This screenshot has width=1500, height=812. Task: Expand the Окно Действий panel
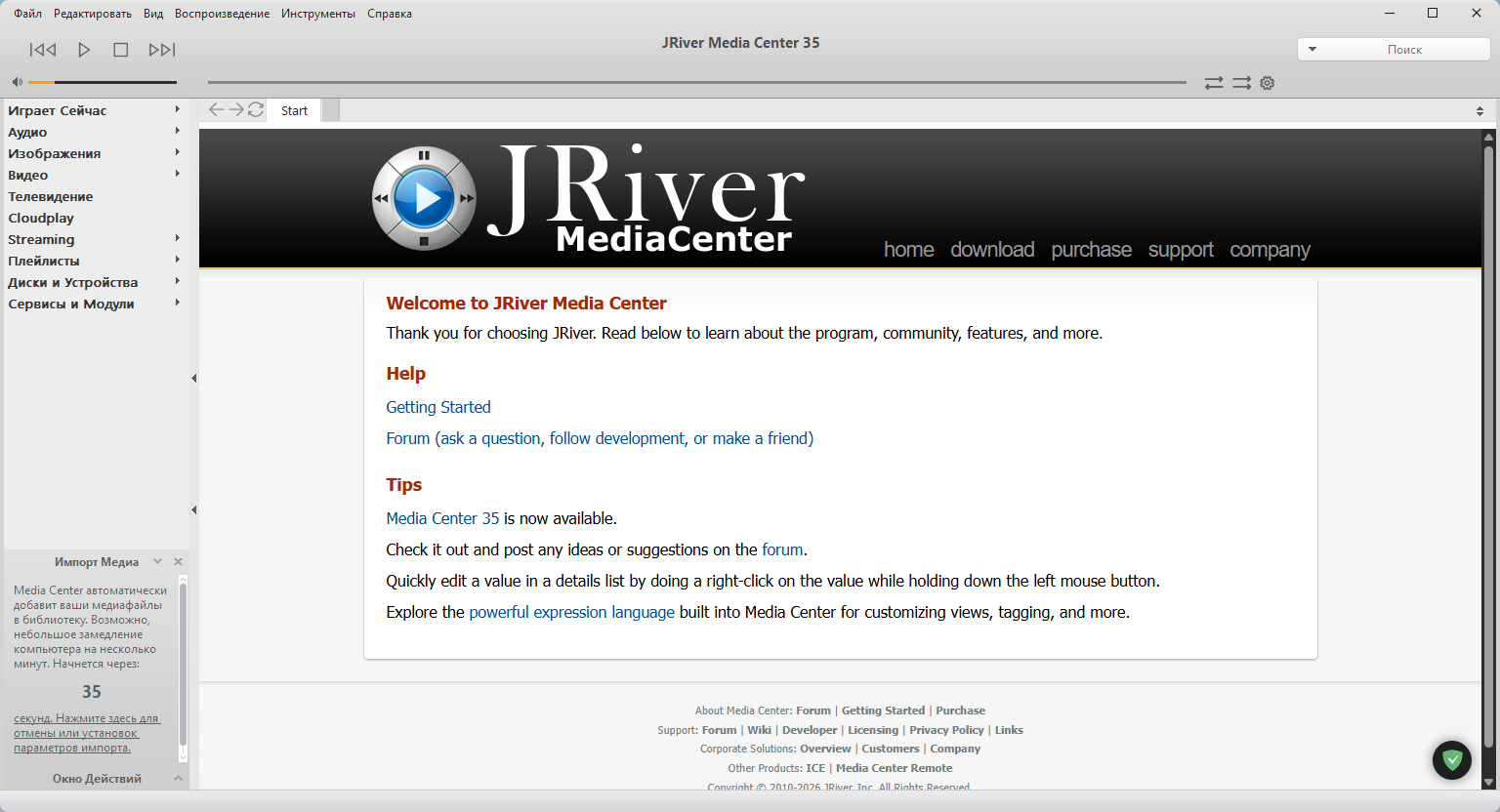[x=178, y=779]
